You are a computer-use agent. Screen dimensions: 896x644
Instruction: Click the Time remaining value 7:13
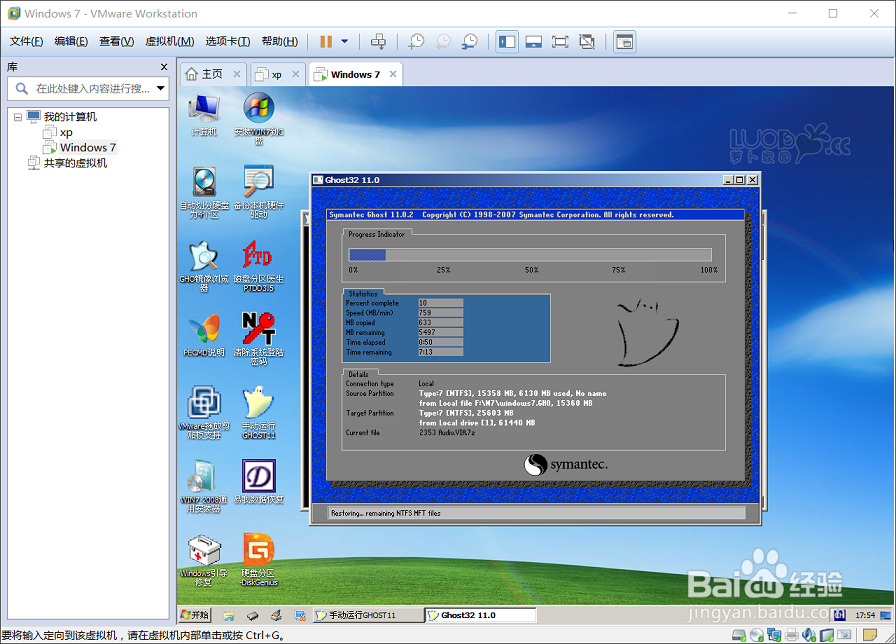pyautogui.click(x=440, y=352)
